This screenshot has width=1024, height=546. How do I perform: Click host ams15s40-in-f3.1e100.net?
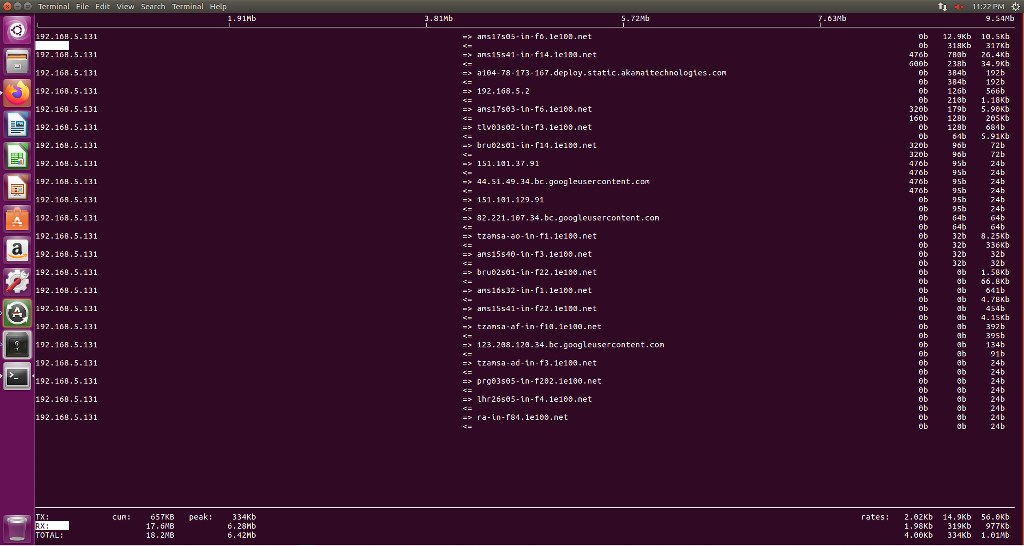click(534, 254)
